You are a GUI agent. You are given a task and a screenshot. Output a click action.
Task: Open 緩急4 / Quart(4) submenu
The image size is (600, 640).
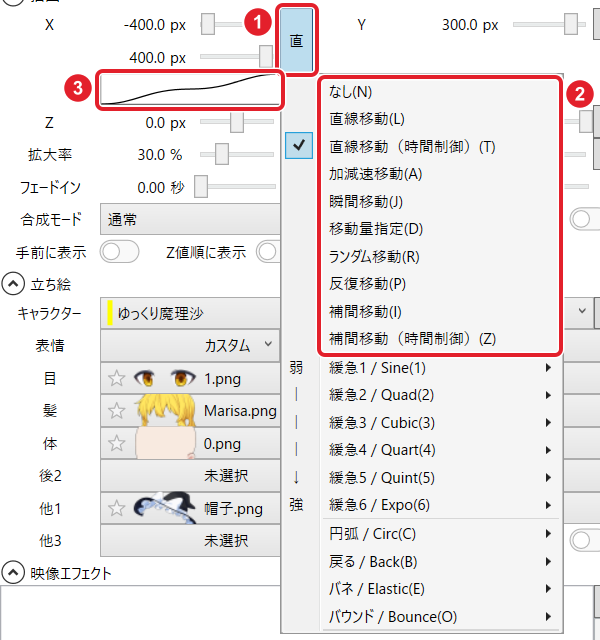tap(440, 450)
